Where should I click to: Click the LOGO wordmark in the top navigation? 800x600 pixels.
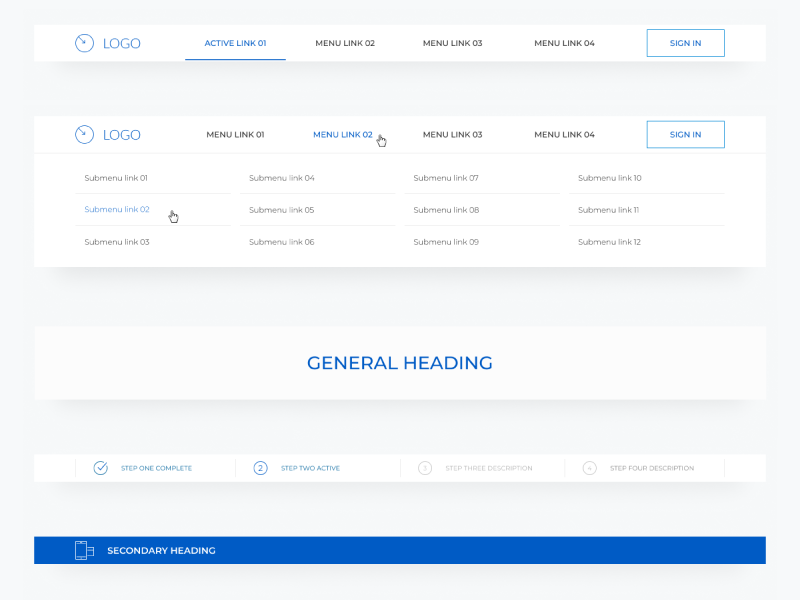tap(122, 43)
